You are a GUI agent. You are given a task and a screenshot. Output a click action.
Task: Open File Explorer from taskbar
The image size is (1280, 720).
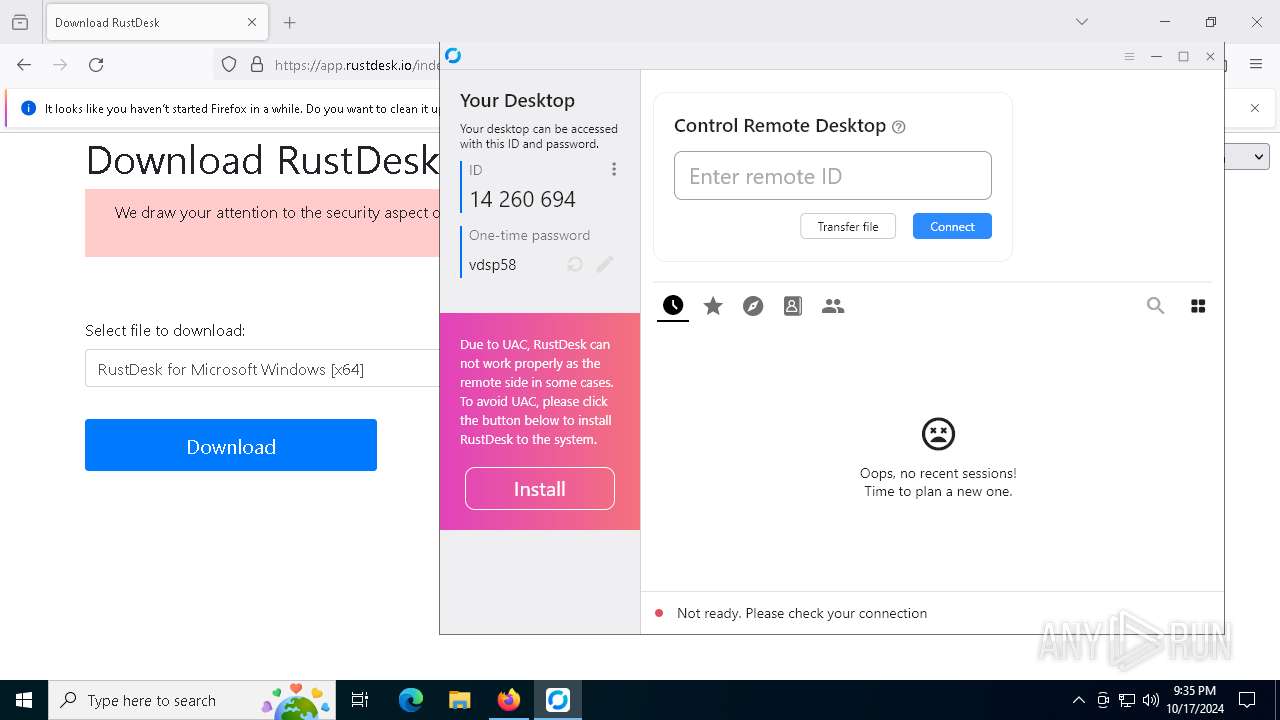point(459,700)
